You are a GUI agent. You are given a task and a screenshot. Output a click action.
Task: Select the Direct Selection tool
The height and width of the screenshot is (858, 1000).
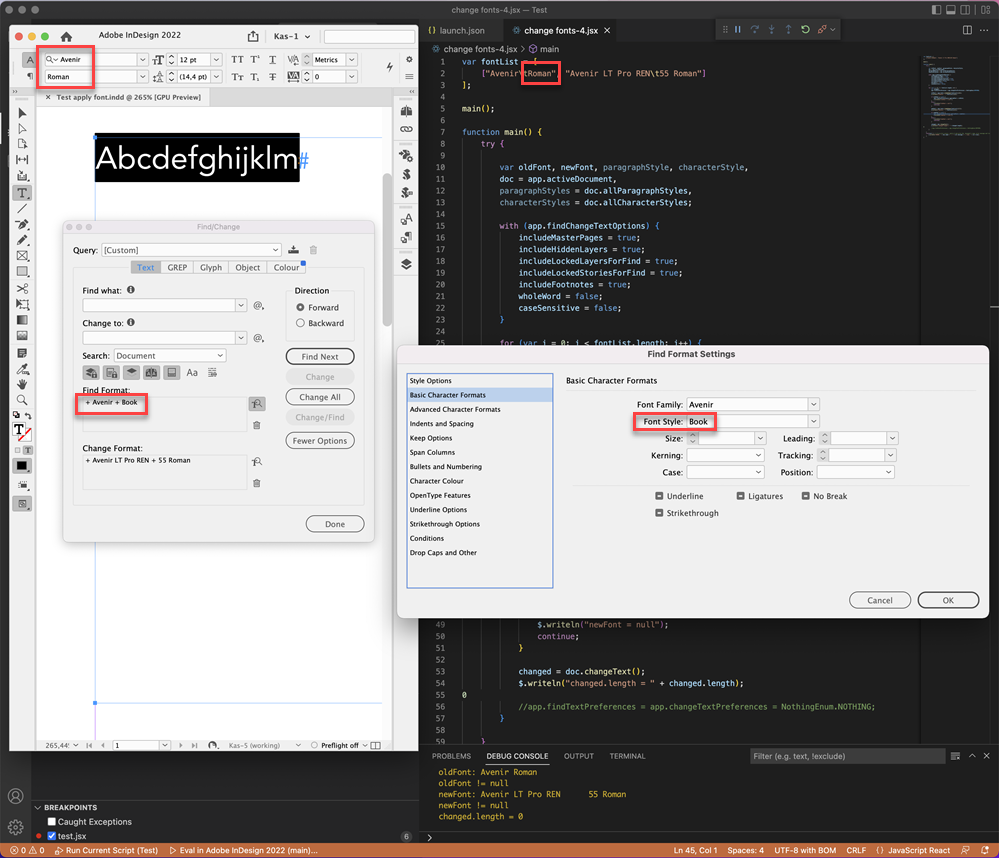pyautogui.click(x=22, y=129)
